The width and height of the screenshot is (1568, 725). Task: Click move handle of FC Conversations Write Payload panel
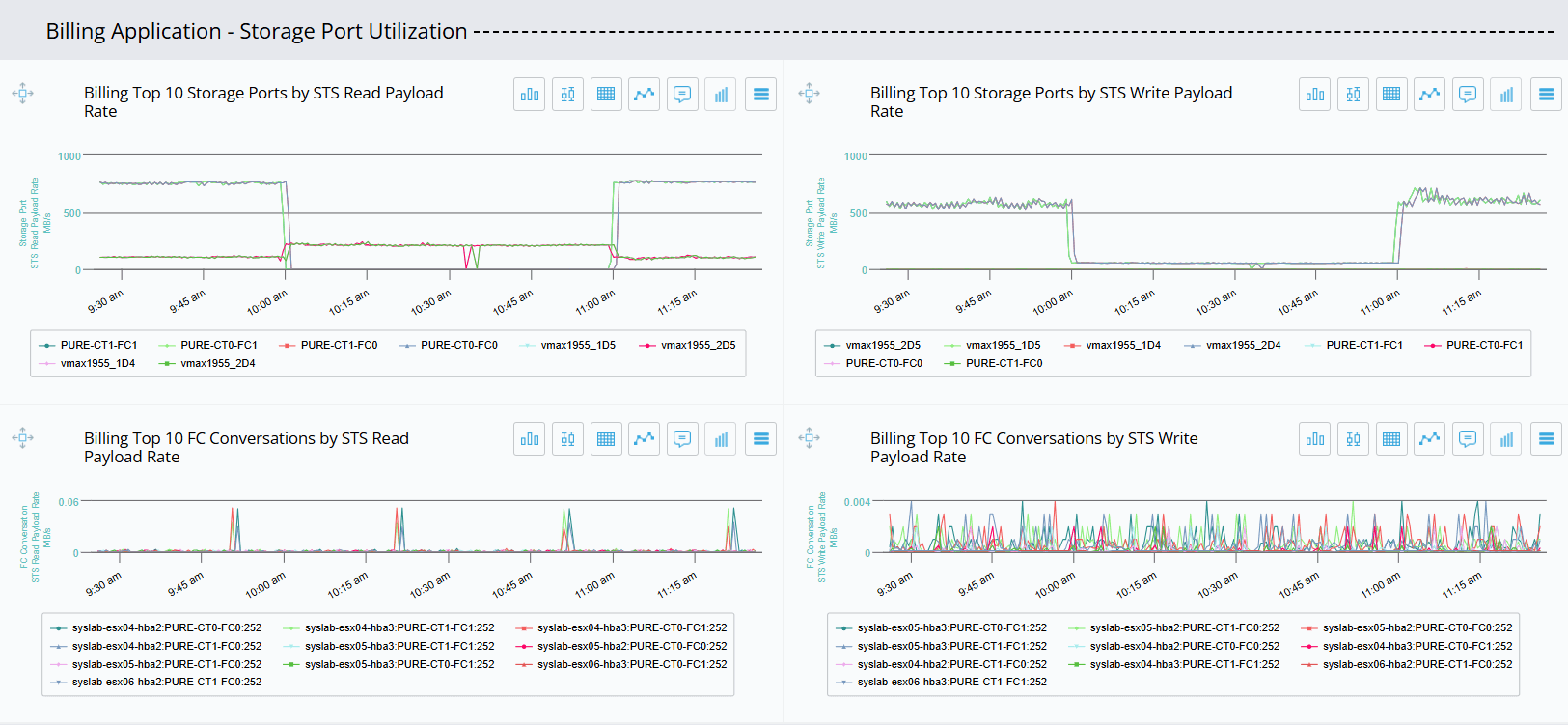[810, 437]
